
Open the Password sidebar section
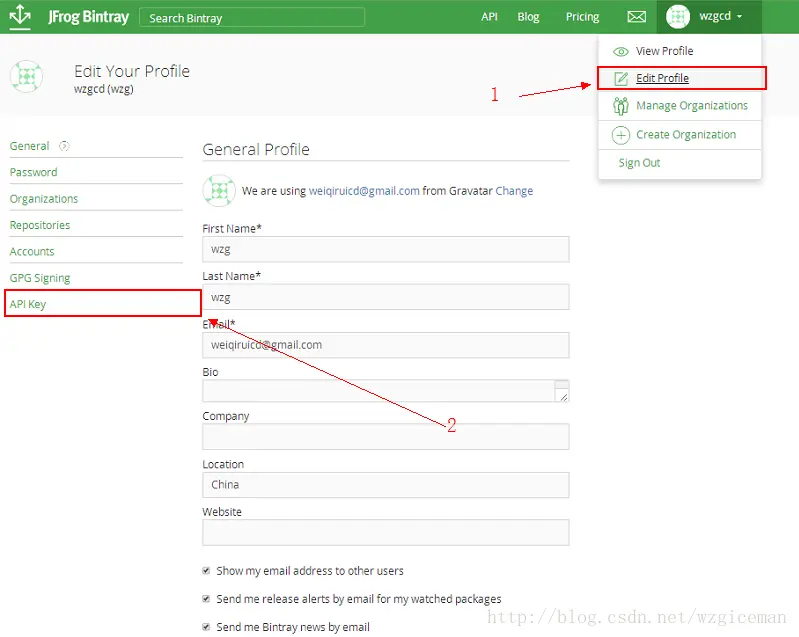pos(34,172)
